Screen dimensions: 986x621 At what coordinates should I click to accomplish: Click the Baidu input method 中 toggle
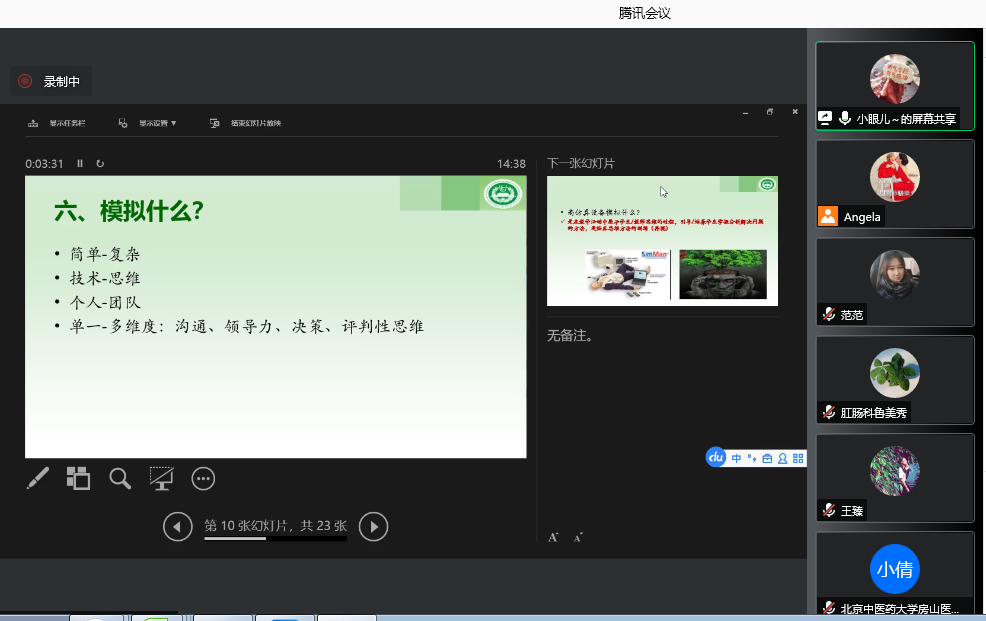point(736,458)
